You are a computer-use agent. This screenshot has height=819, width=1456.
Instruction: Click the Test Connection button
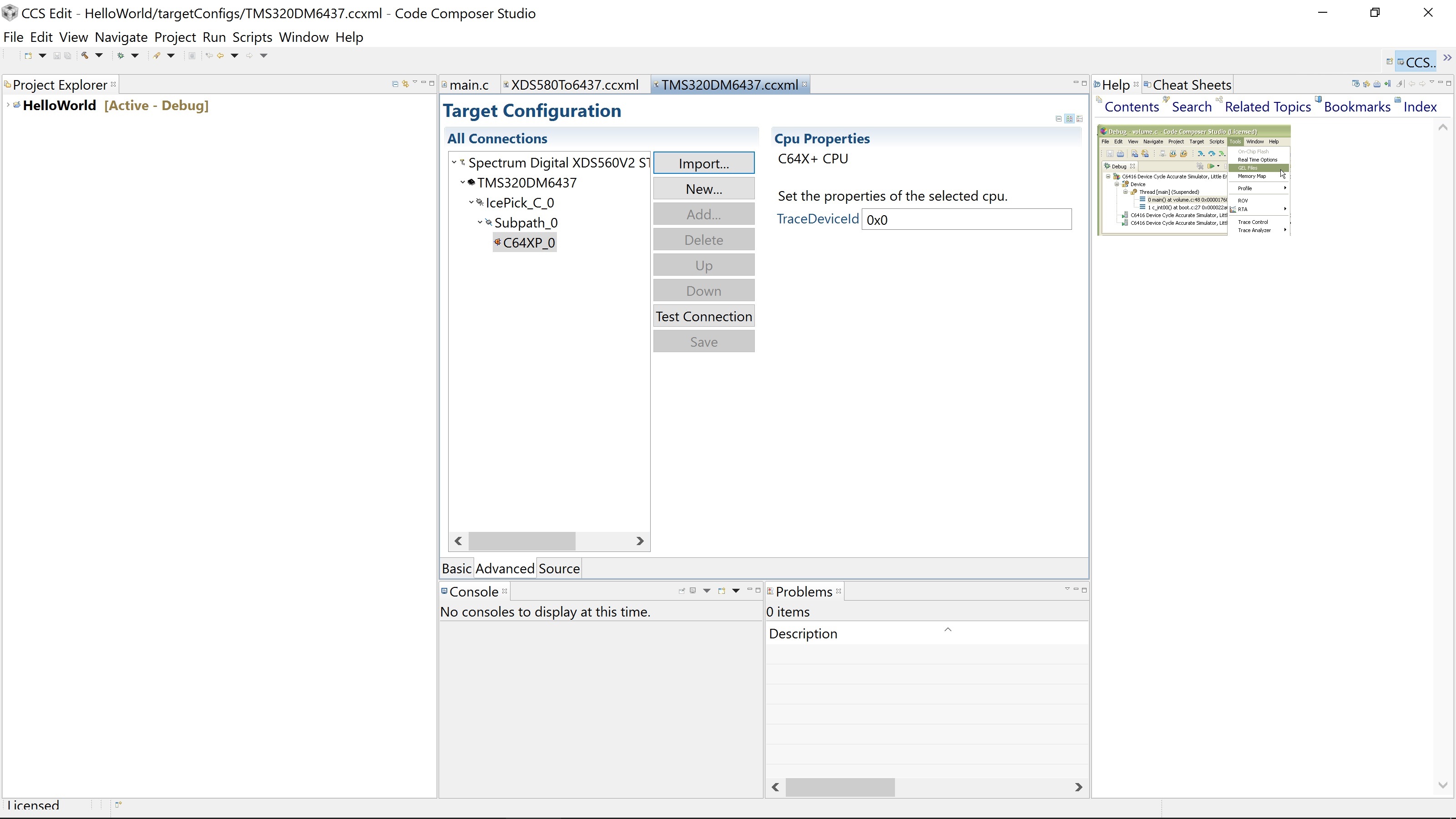[x=704, y=317]
